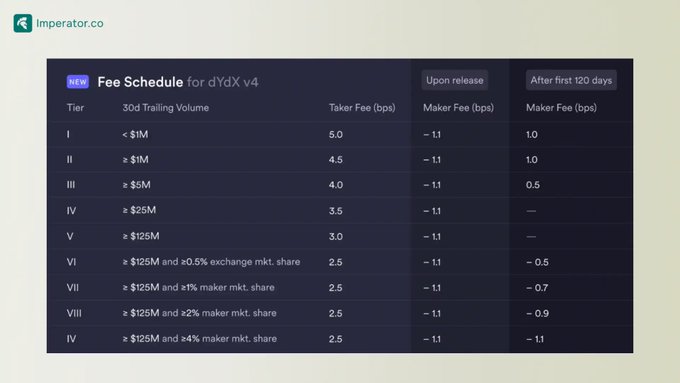Click the ≥0.5% exchange mkt. share row
Screen dimensions: 680x383
coord(340,262)
